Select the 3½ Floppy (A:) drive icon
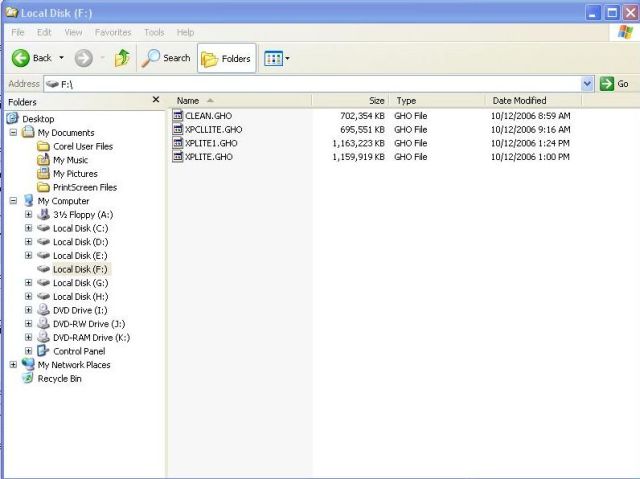 click(43, 214)
